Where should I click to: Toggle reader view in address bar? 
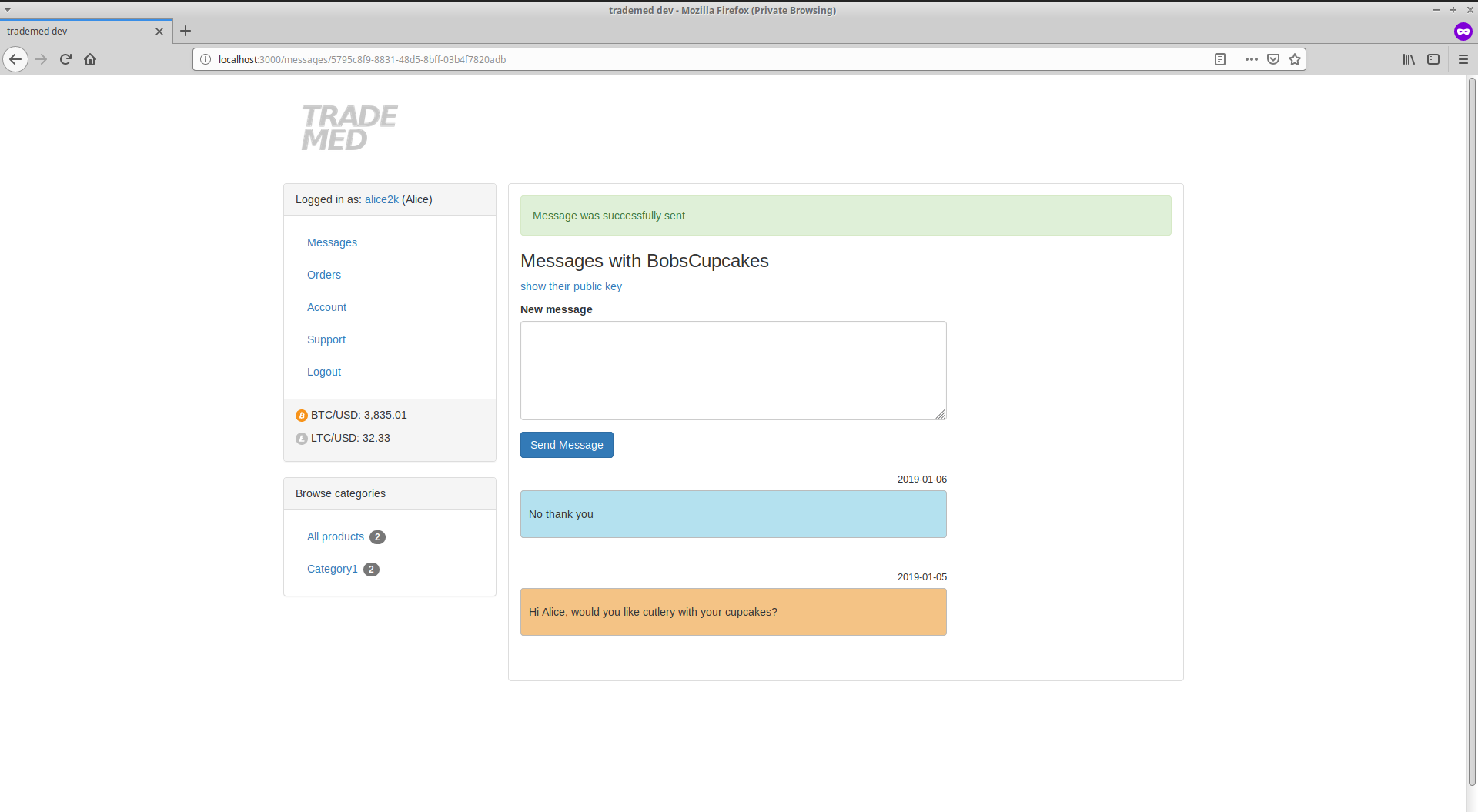pyautogui.click(x=1220, y=59)
